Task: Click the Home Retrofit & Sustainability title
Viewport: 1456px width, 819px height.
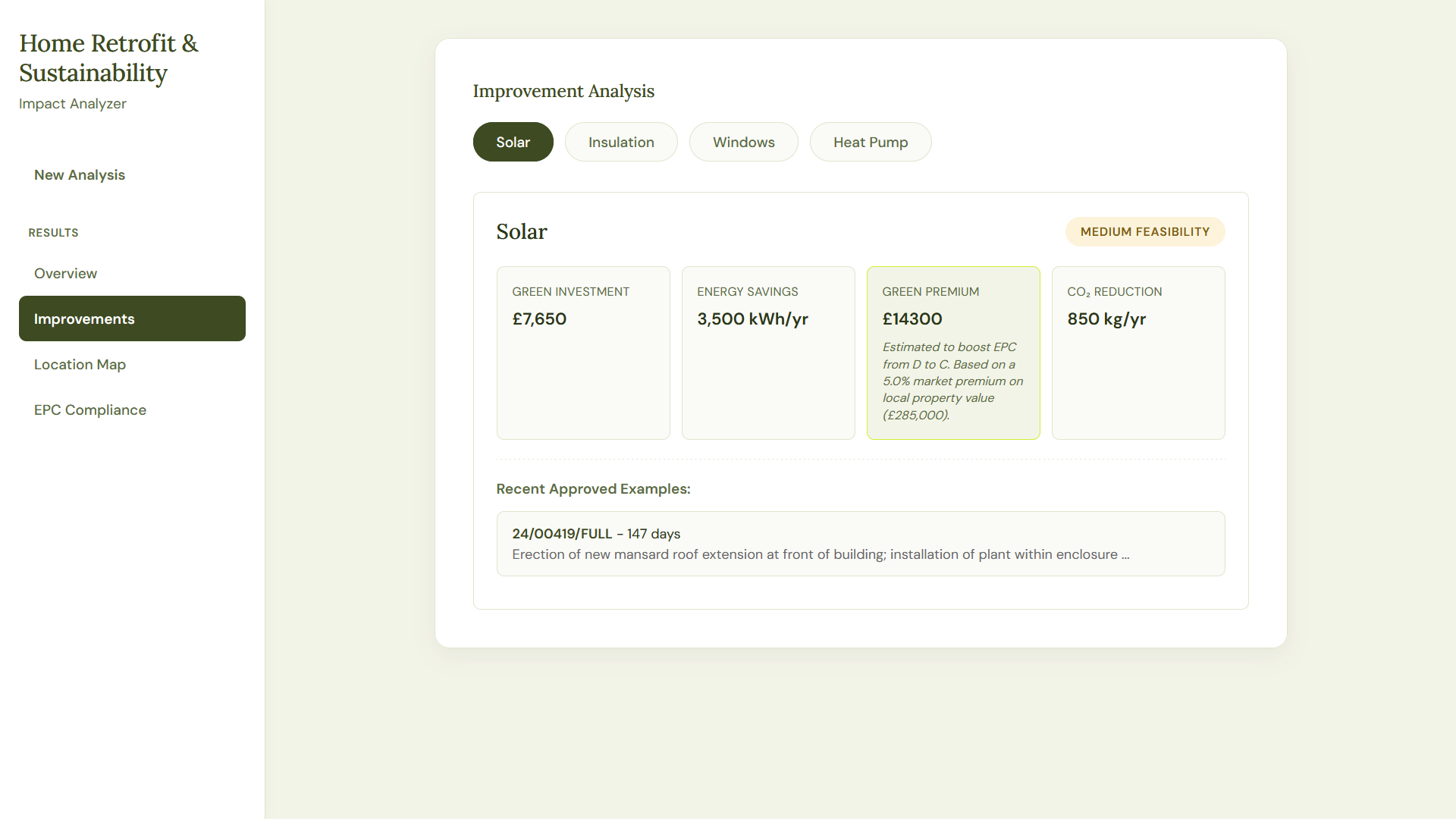Action: click(x=108, y=58)
